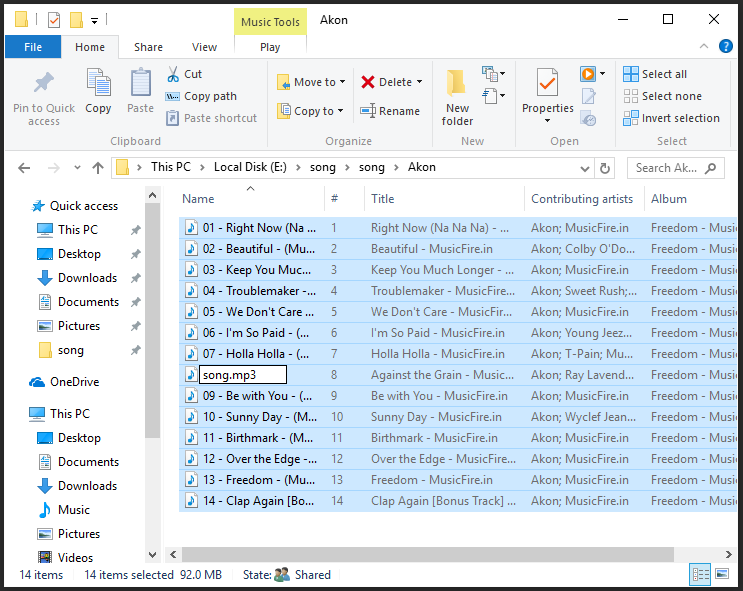The height and width of the screenshot is (591, 743).
Task: Switch to the Home ribbon tab
Action: (90, 47)
